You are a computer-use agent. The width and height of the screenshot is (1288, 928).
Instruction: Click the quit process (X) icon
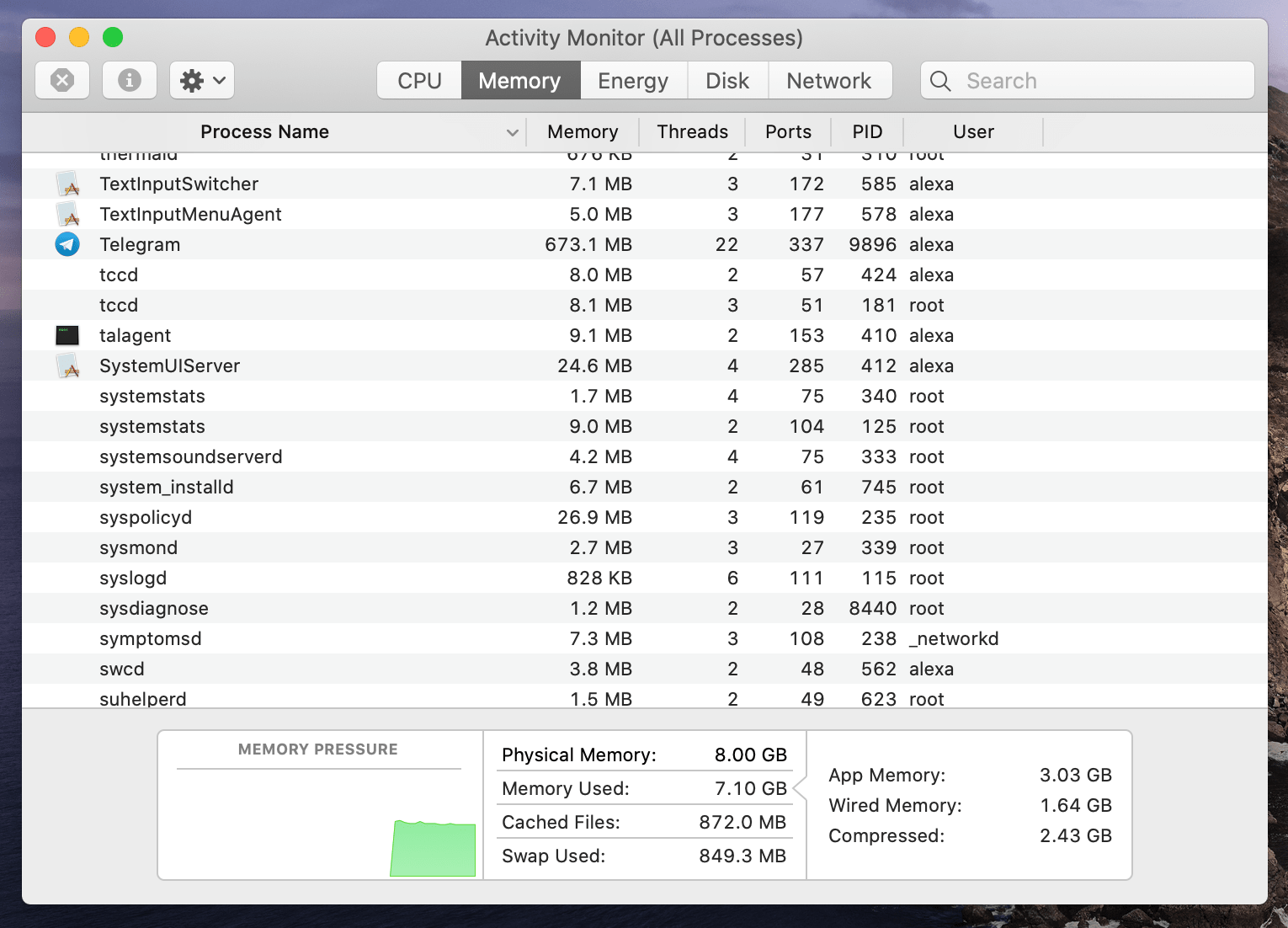(x=61, y=80)
